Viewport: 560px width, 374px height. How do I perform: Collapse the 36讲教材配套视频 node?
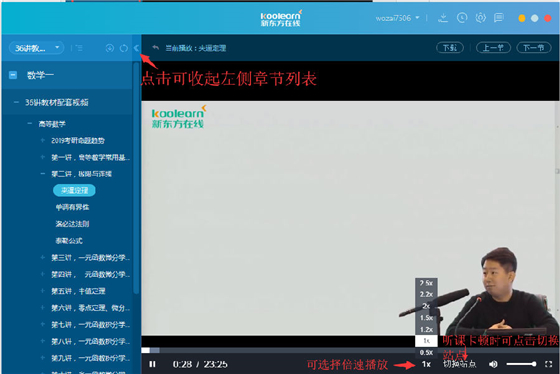[16, 103]
